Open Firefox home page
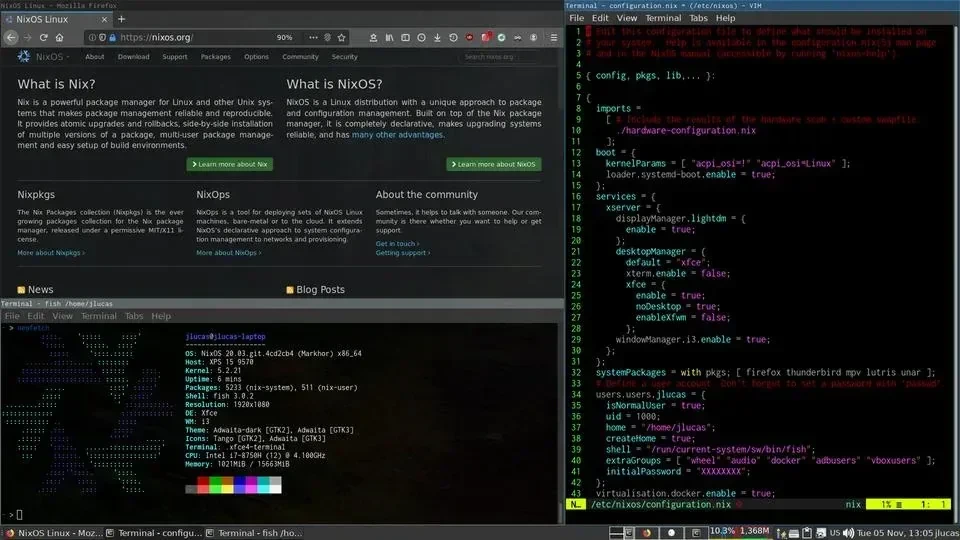Image resolution: width=960 pixels, height=540 pixels. pyautogui.click(x=59, y=37)
